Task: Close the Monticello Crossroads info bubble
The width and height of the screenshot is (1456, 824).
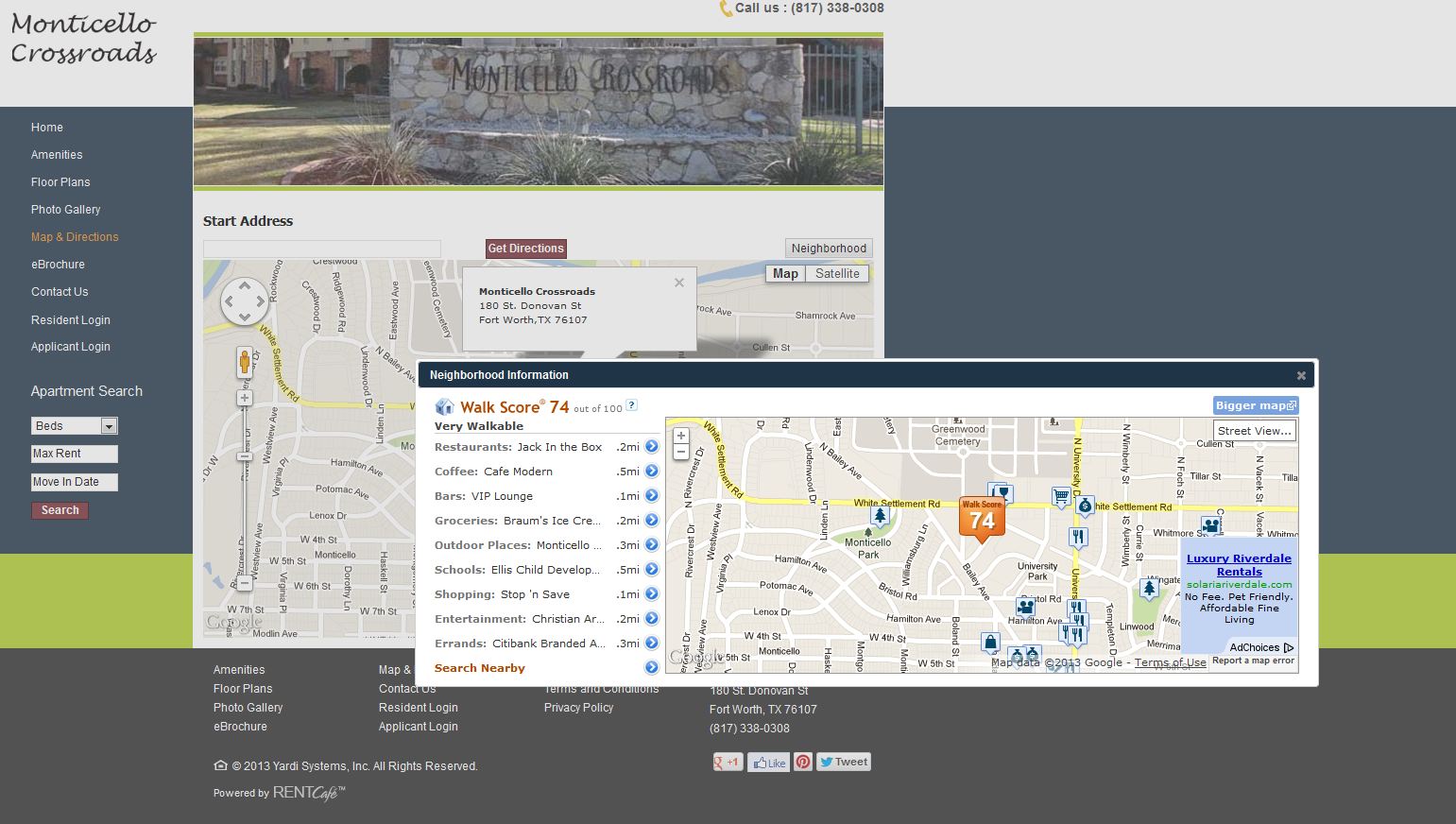Action: pos(679,283)
